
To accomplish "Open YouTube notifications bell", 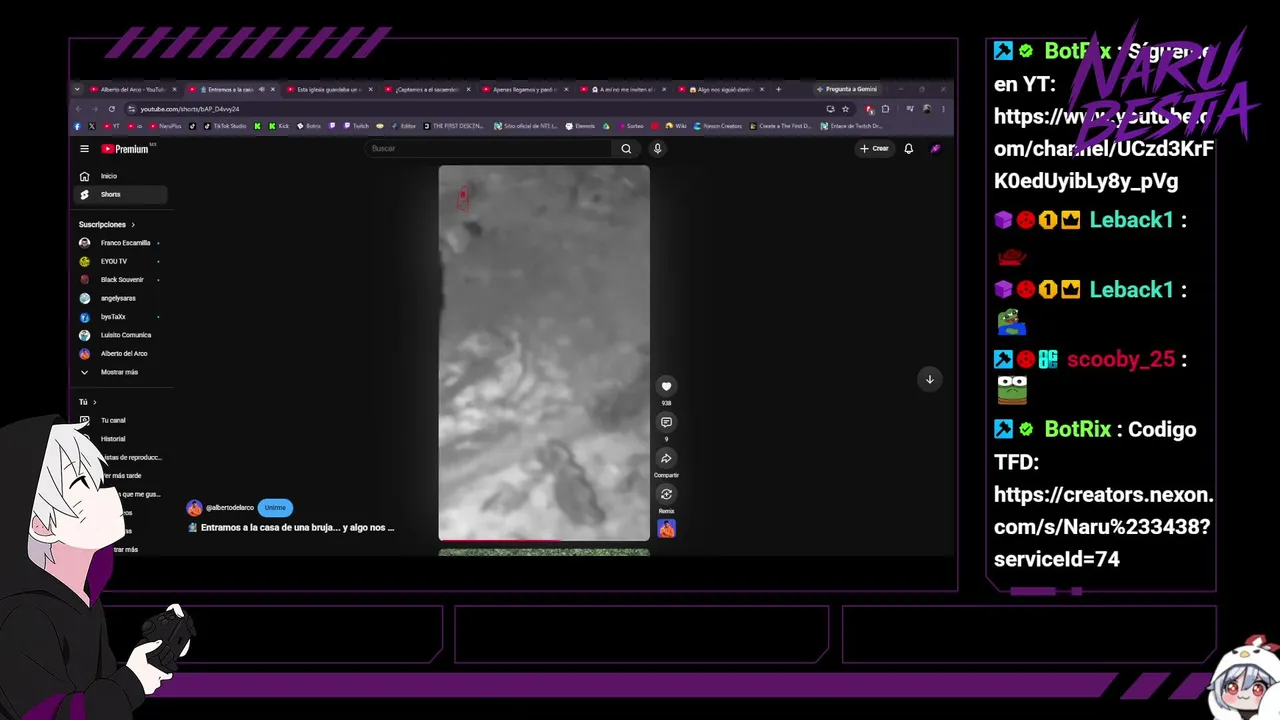I will point(908,149).
